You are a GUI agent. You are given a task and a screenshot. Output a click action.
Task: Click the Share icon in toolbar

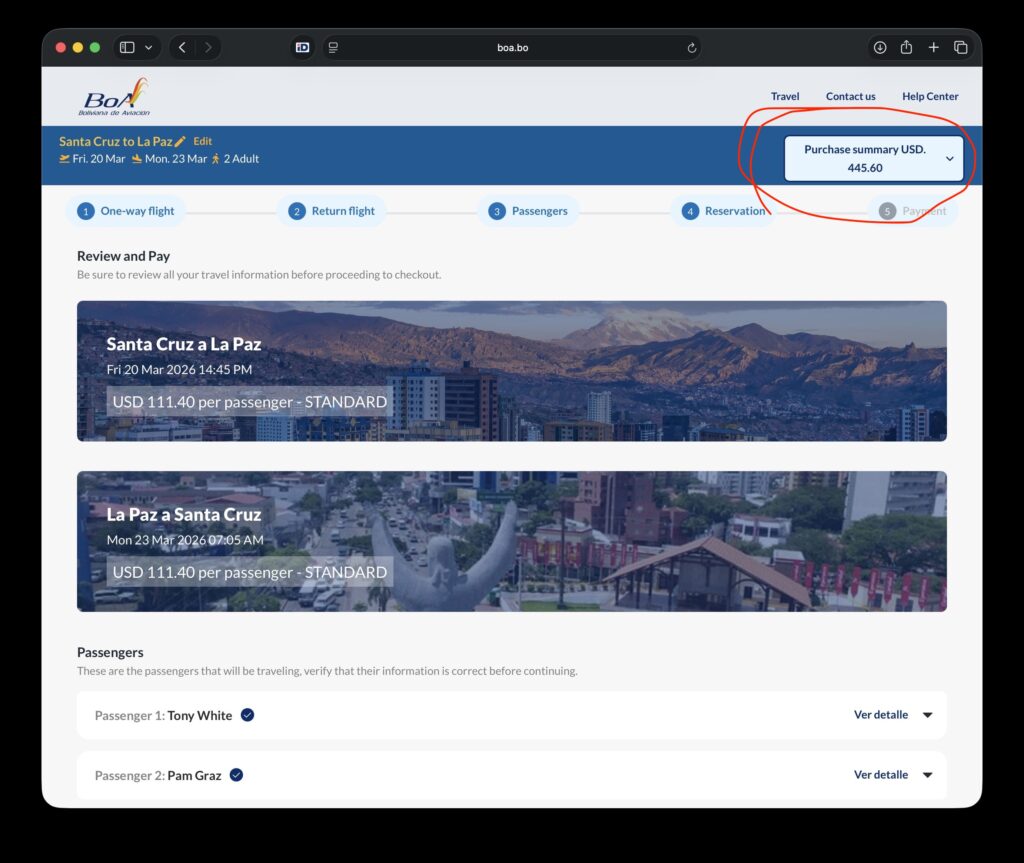point(907,47)
